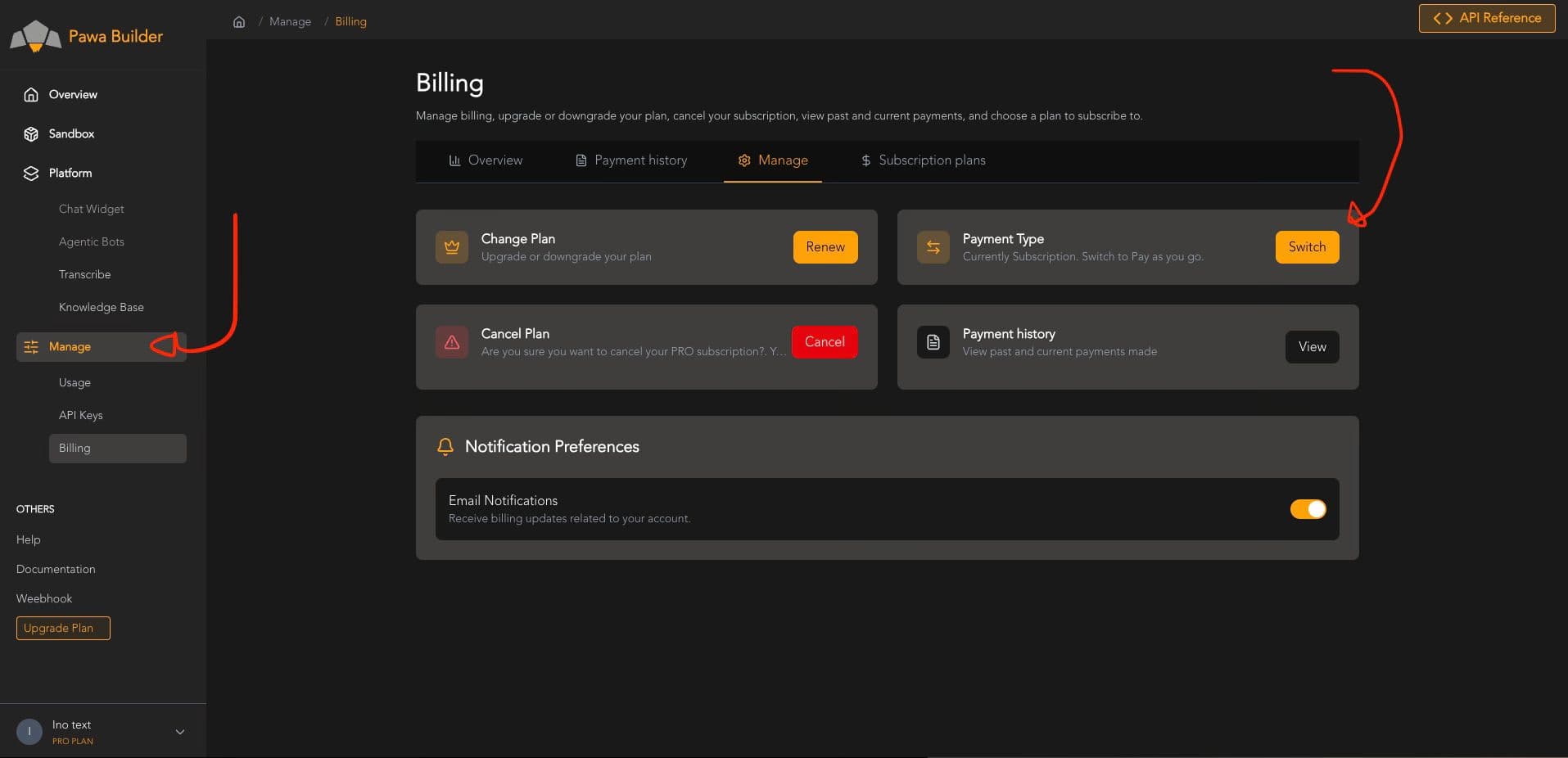Open the Help link
Image resolution: width=1568 pixels, height=758 pixels.
pyautogui.click(x=29, y=539)
